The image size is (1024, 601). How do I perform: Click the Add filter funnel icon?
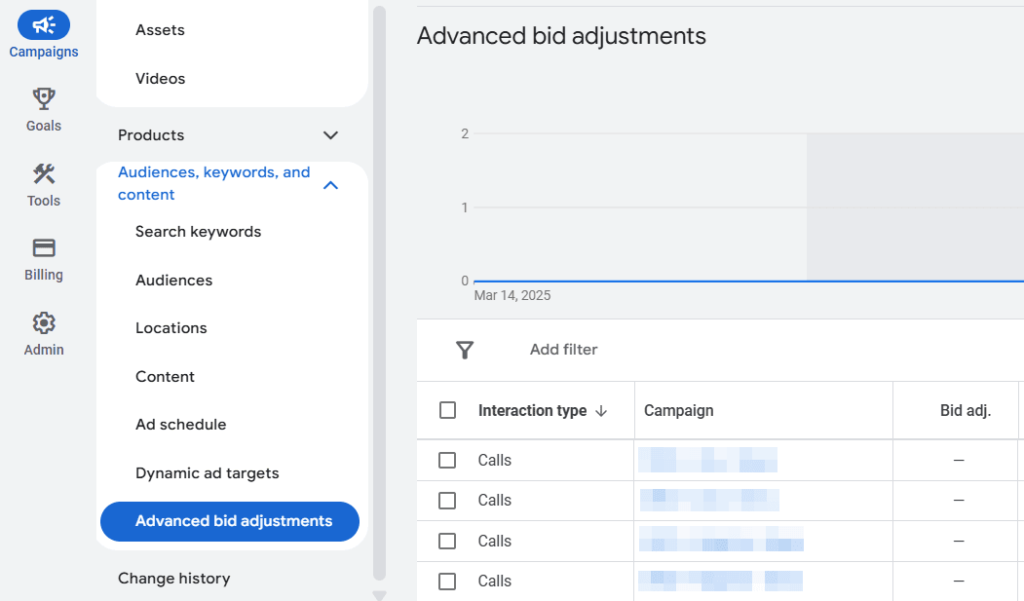(x=465, y=350)
